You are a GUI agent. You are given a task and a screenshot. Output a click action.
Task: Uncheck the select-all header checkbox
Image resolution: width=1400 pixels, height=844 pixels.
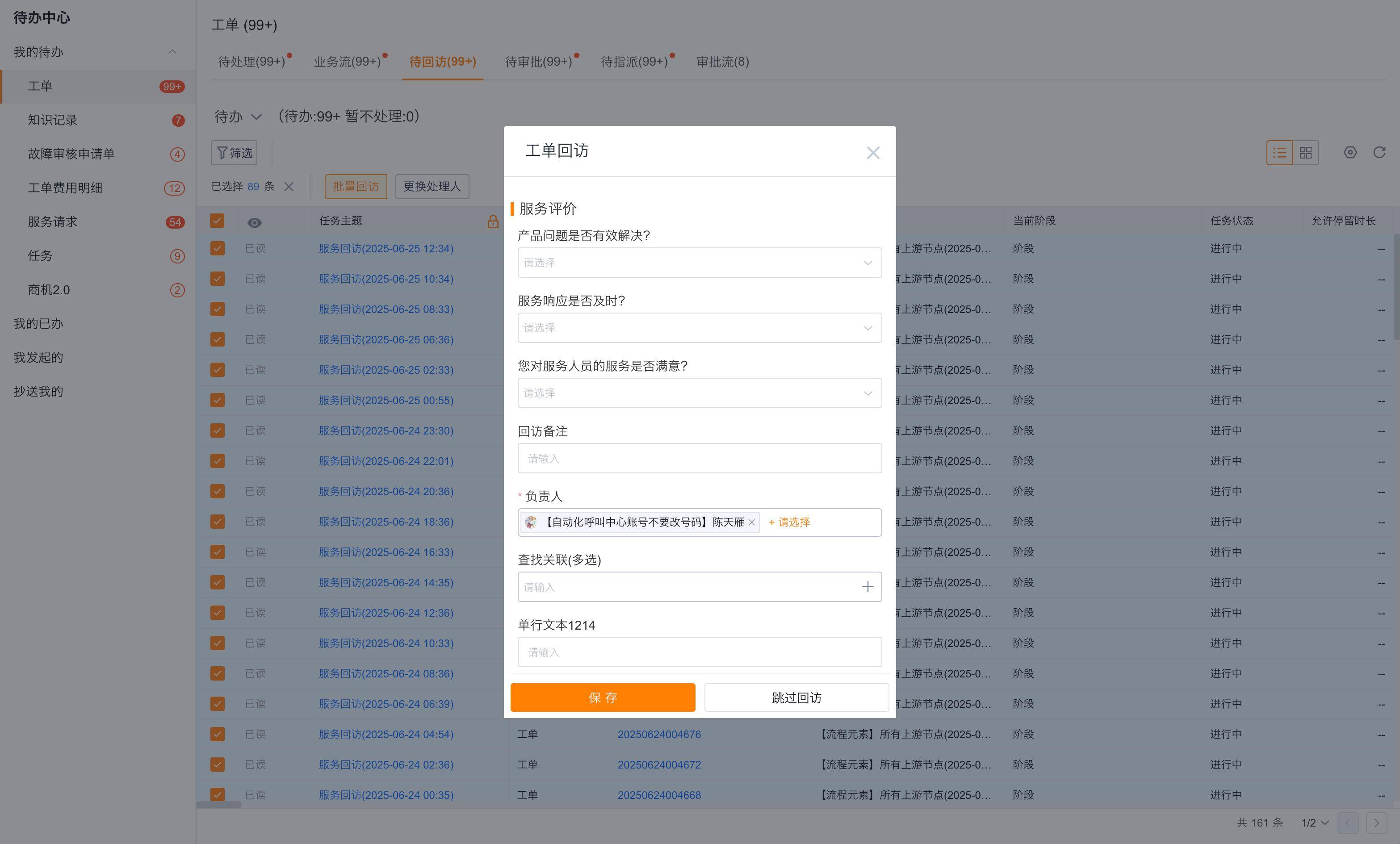(x=217, y=220)
